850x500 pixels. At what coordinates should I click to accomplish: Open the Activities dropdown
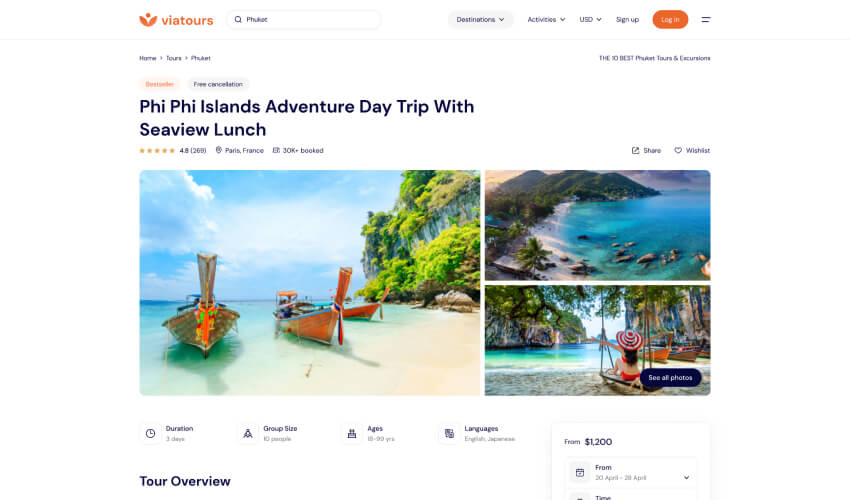pyautogui.click(x=546, y=20)
